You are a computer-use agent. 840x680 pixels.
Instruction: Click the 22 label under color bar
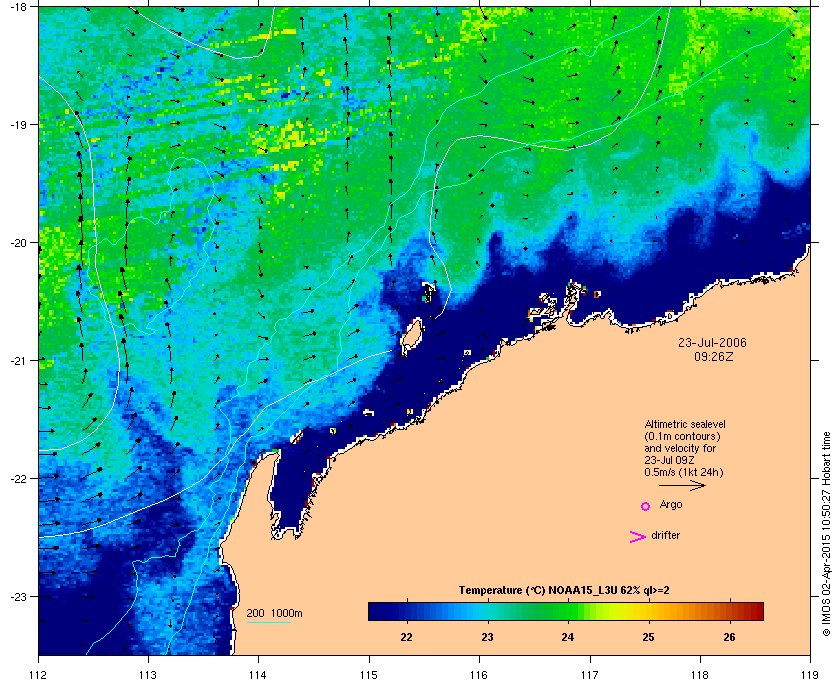(407, 637)
